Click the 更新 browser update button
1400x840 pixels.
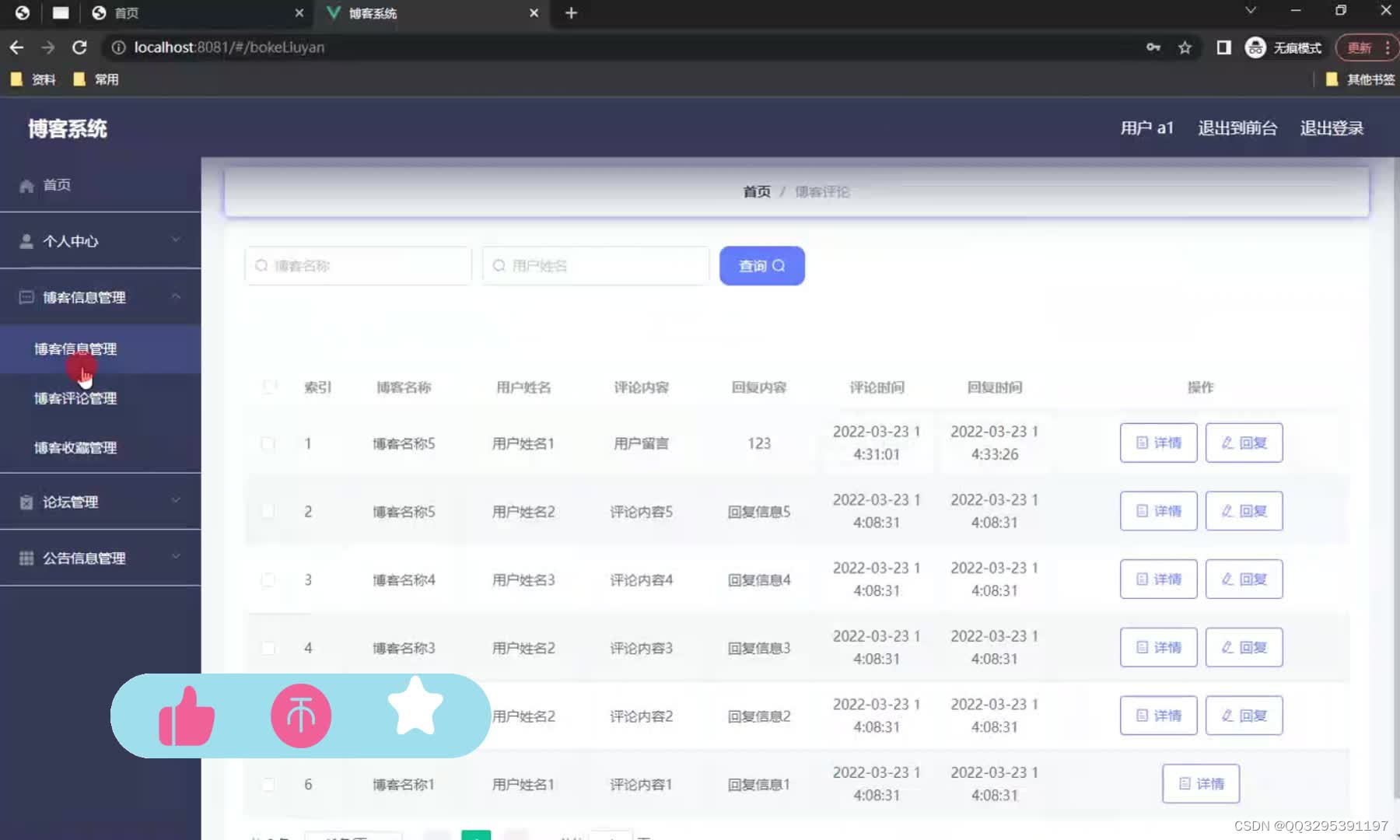coord(1359,47)
